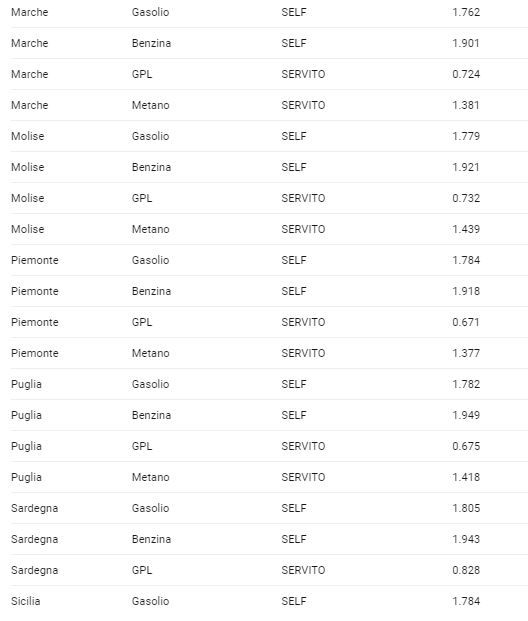Select the Sicilia Gasolio price 1.784
This screenshot has width=528, height=621.
tap(466, 601)
